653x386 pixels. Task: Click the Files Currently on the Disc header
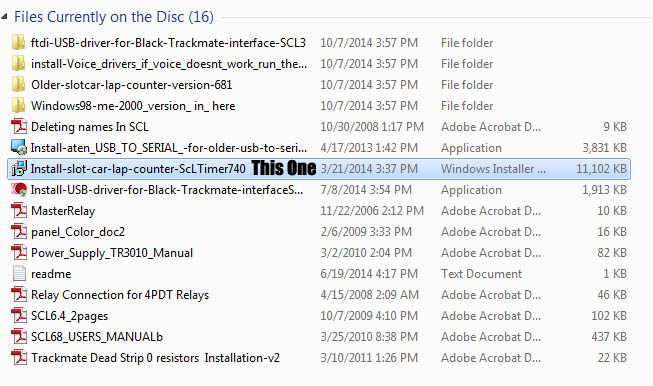click(x=114, y=17)
